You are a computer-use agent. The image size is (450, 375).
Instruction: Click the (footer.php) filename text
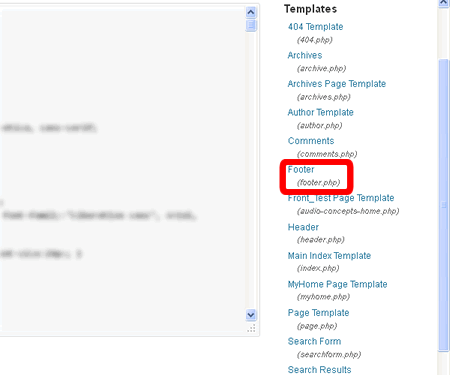(318, 183)
